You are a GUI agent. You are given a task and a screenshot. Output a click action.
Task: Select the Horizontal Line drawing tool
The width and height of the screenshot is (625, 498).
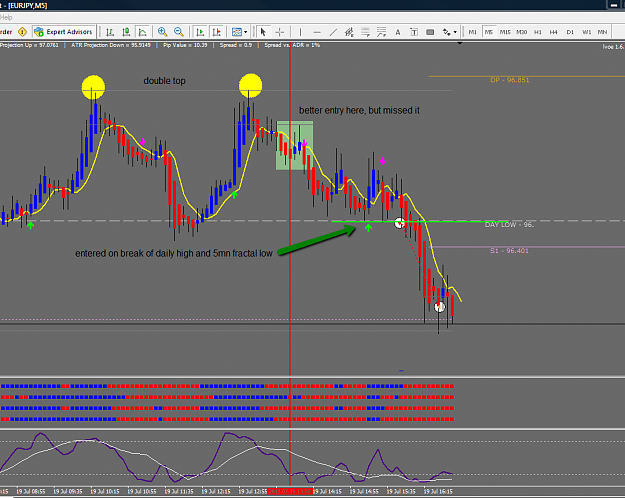tap(317, 32)
